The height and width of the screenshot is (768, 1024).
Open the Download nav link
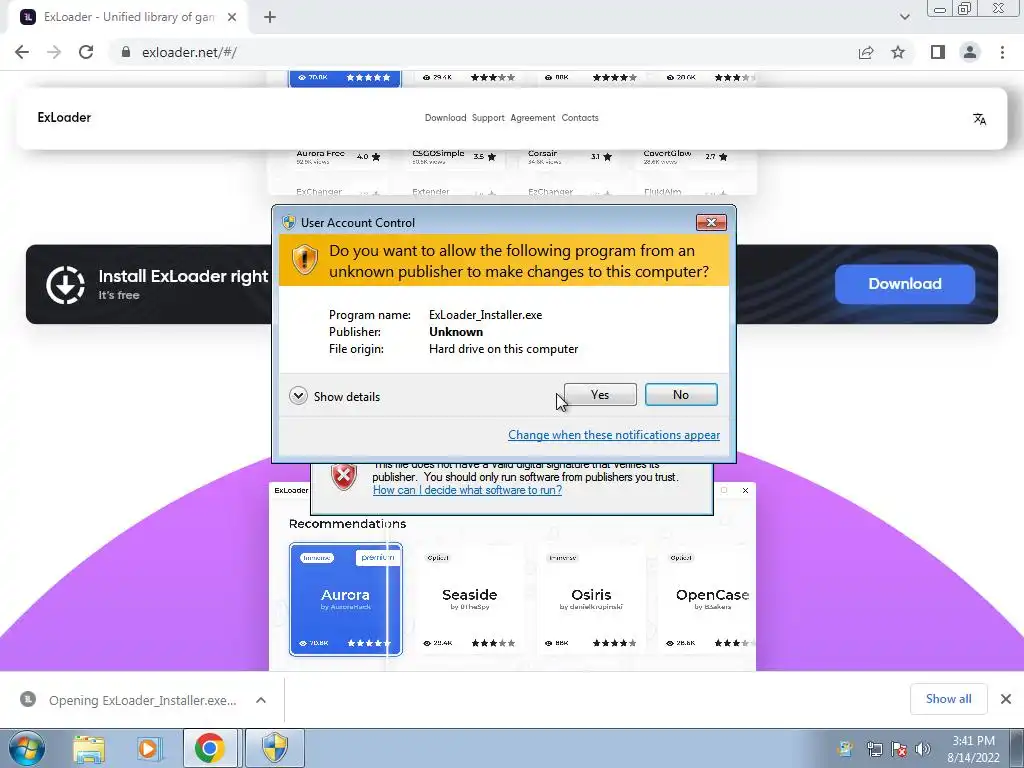pos(445,118)
